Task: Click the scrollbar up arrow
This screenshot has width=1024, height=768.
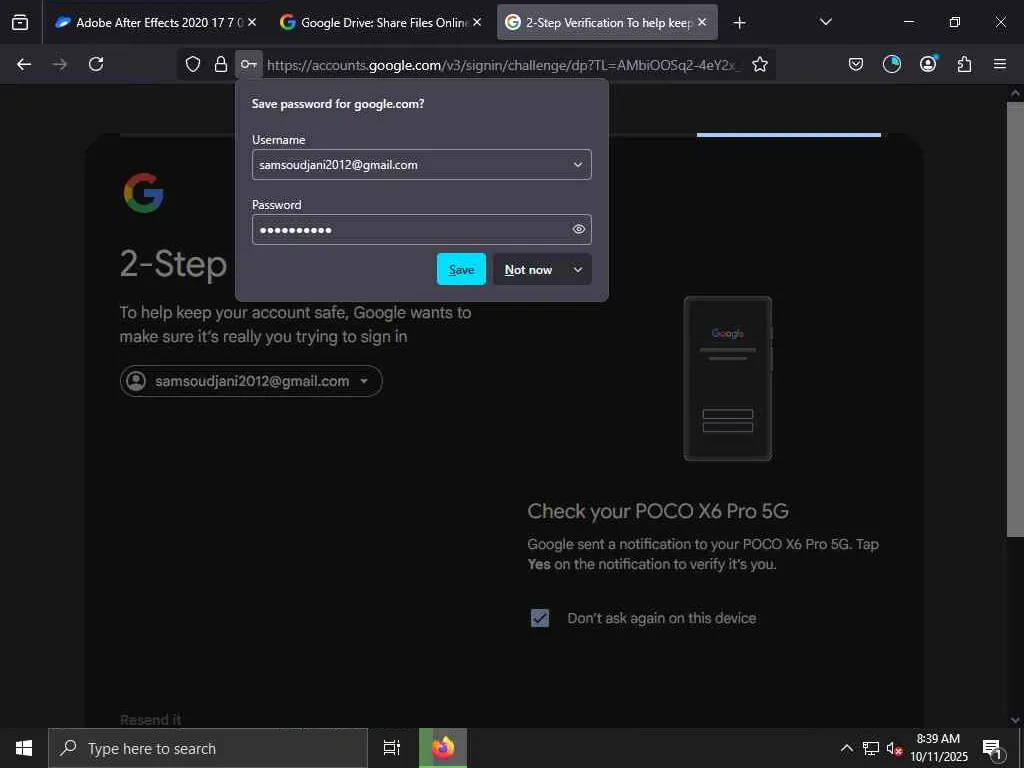Action: click(1015, 93)
